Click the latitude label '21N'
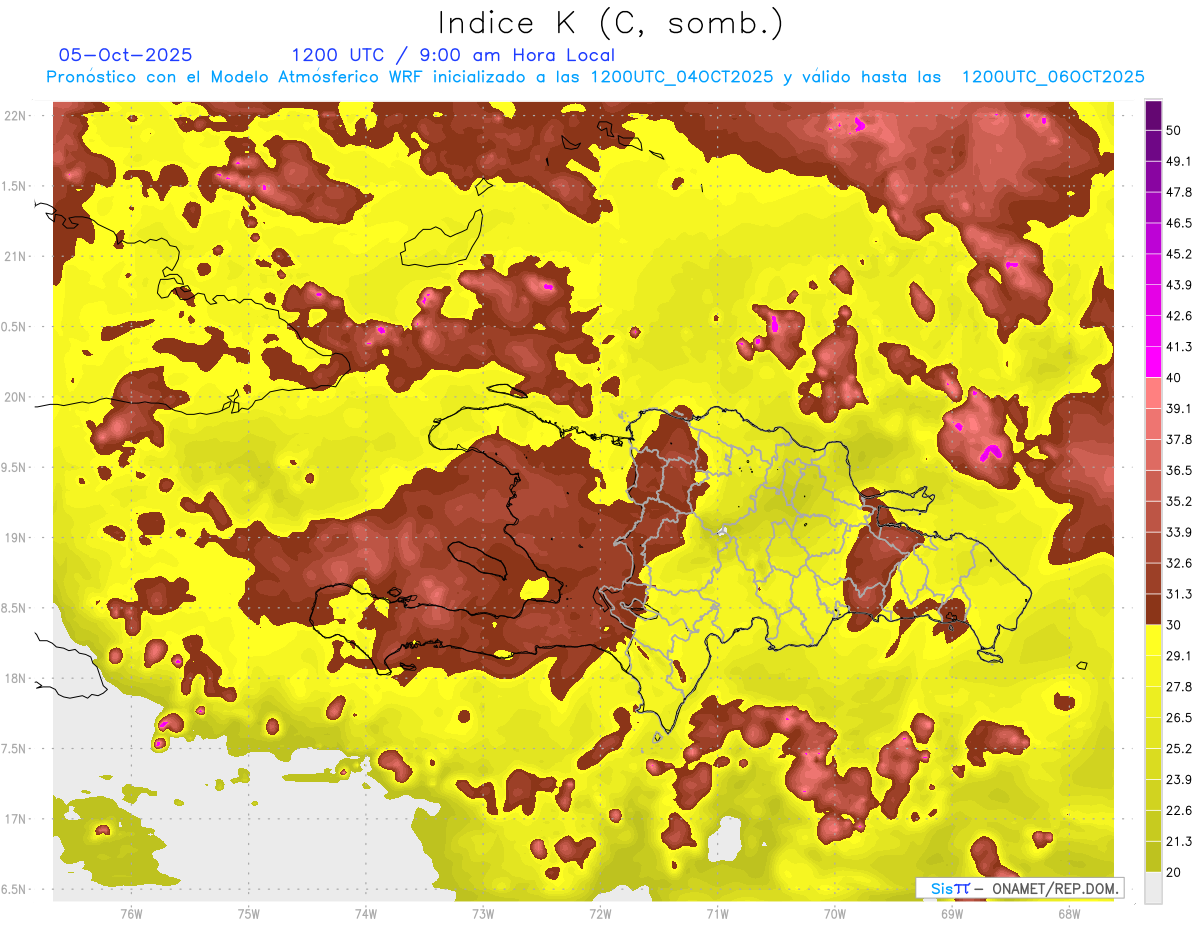 coord(15,256)
